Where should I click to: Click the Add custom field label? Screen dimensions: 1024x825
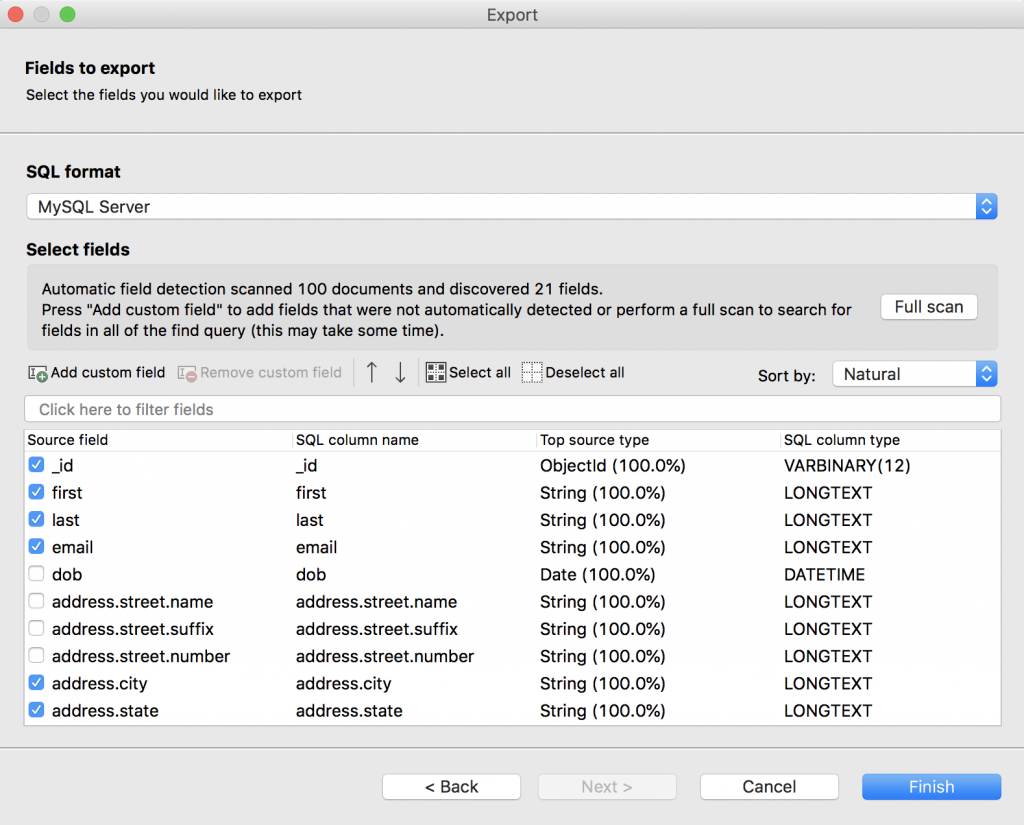[108, 372]
